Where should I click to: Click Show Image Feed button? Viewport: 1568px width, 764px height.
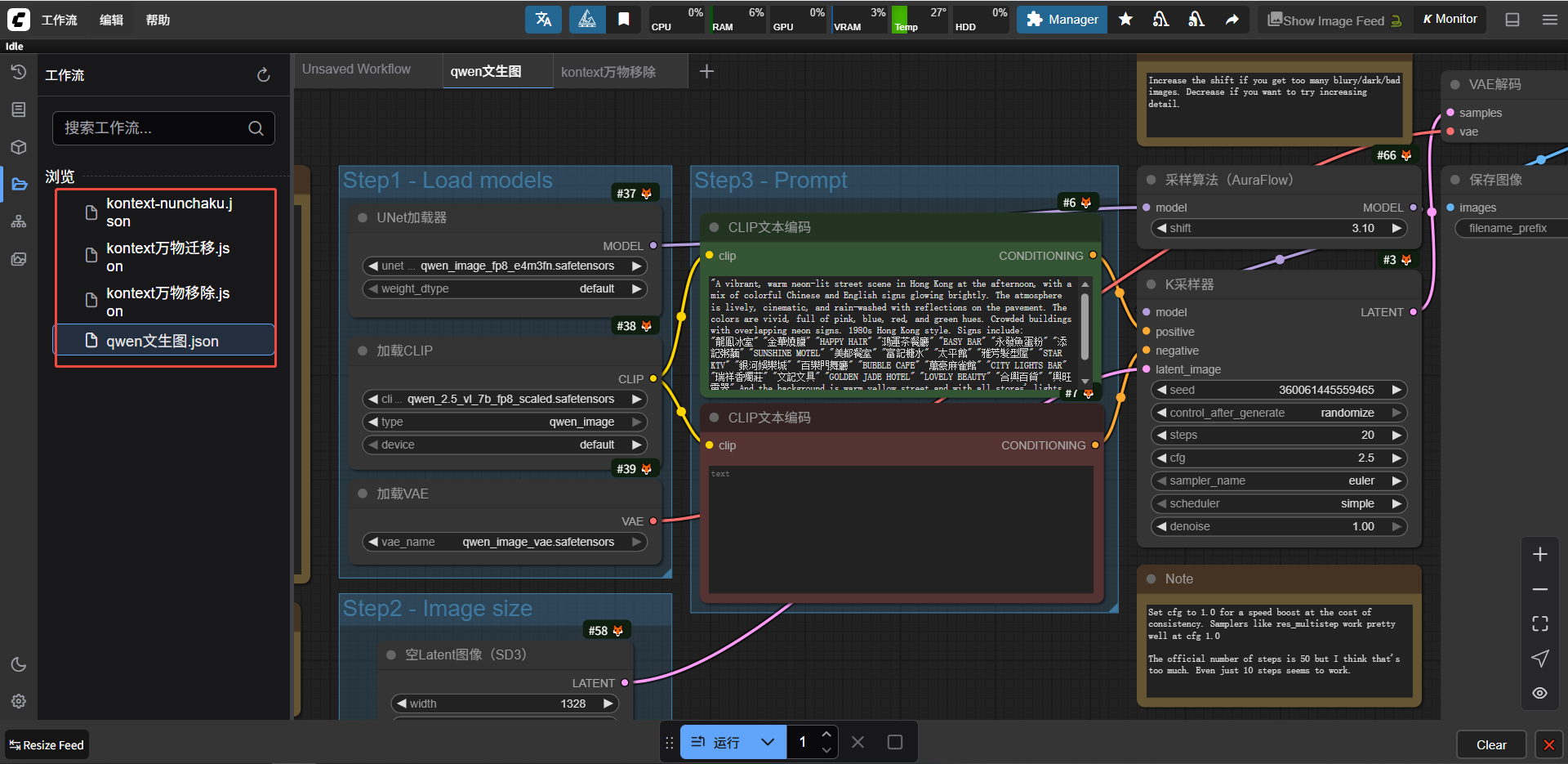point(1334,20)
